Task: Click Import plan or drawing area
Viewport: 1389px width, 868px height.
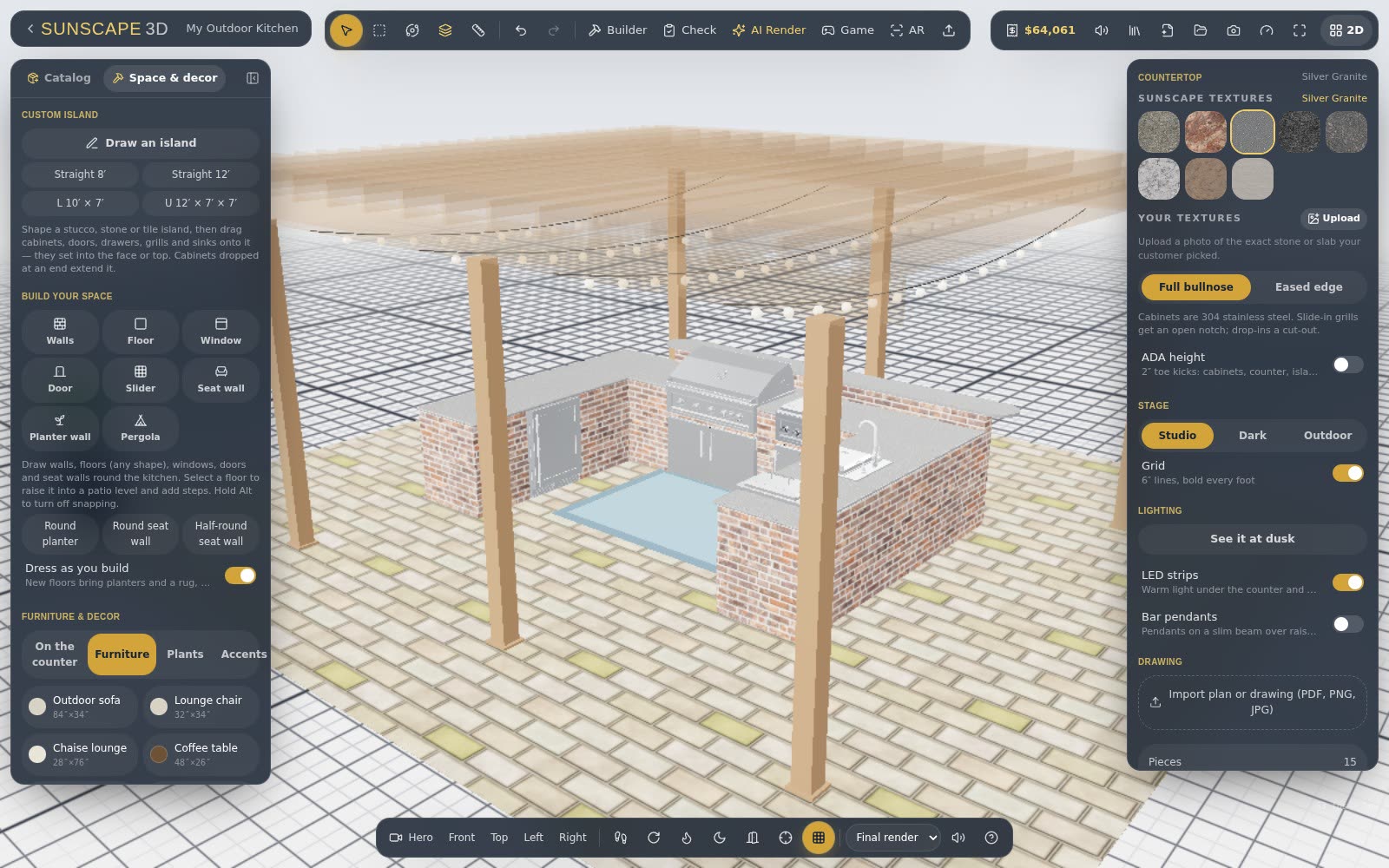Action: (1252, 702)
